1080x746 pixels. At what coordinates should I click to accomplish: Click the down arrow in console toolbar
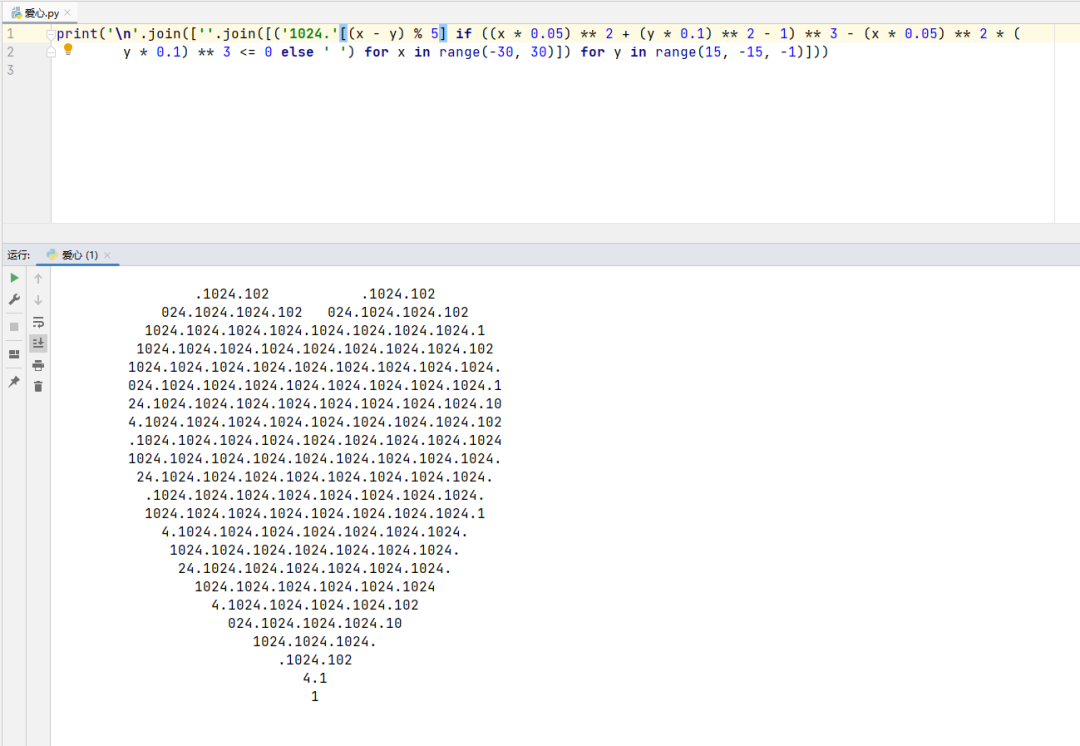[38, 300]
